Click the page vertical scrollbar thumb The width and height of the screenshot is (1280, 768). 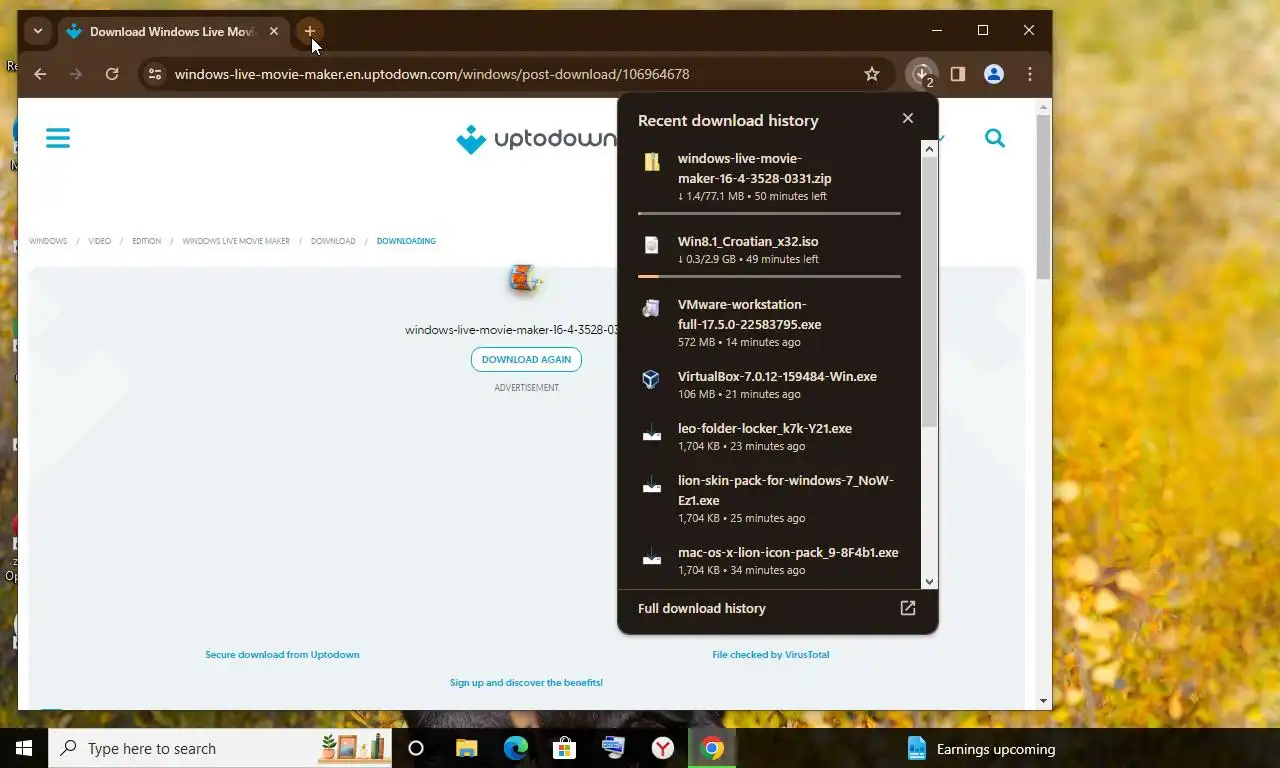pos(1044,196)
